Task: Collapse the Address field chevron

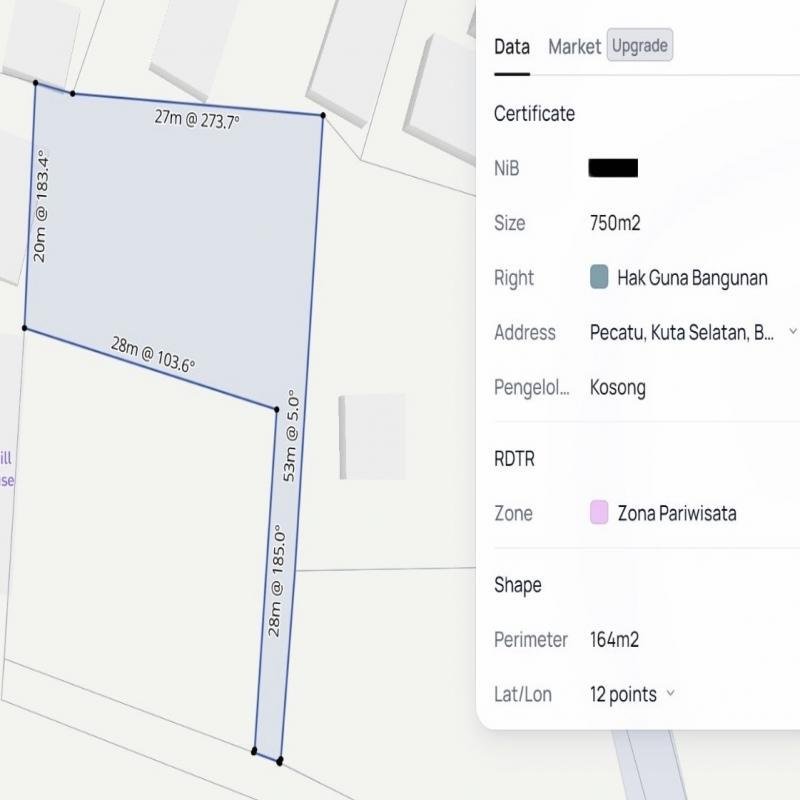Action: pos(793,332)
